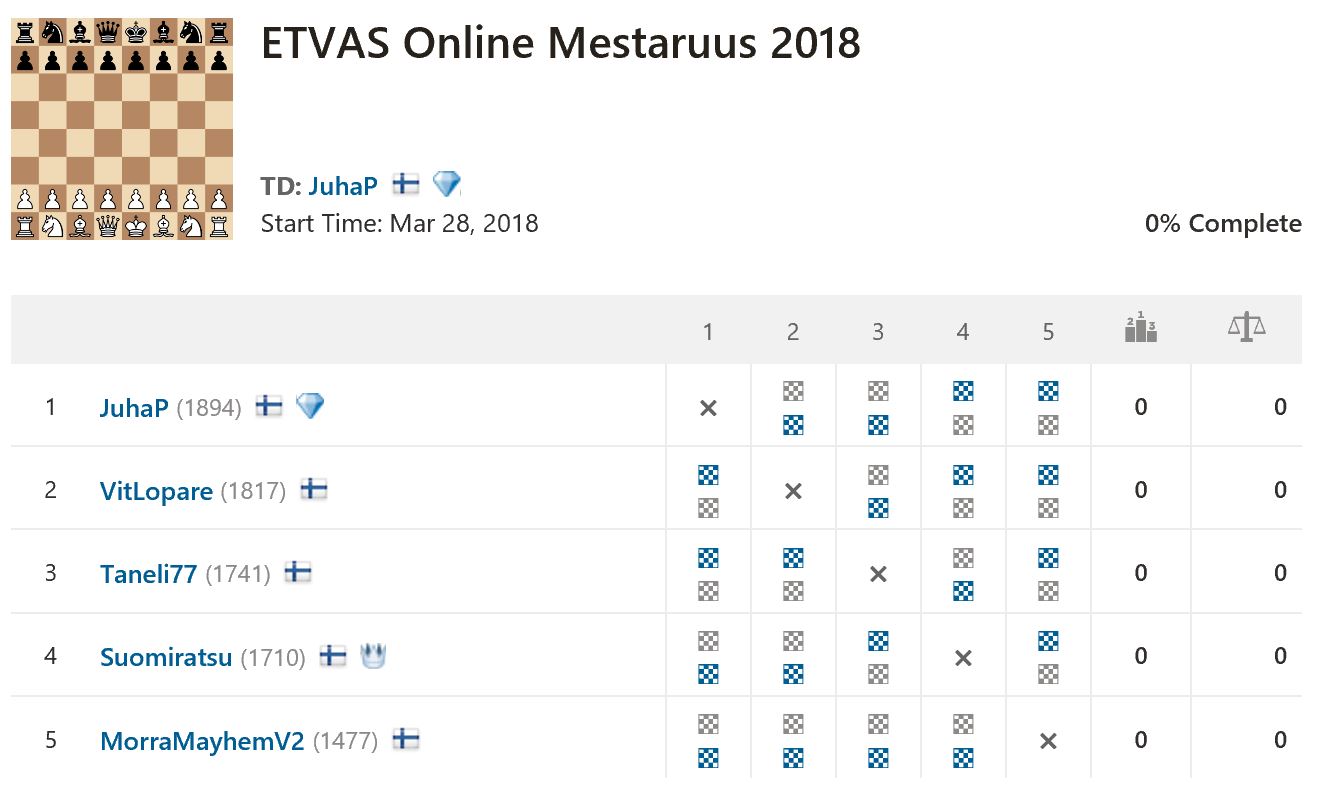Open Taneli77's blue game icon against player 5
1322x804 pixels.
point(1048,558)
